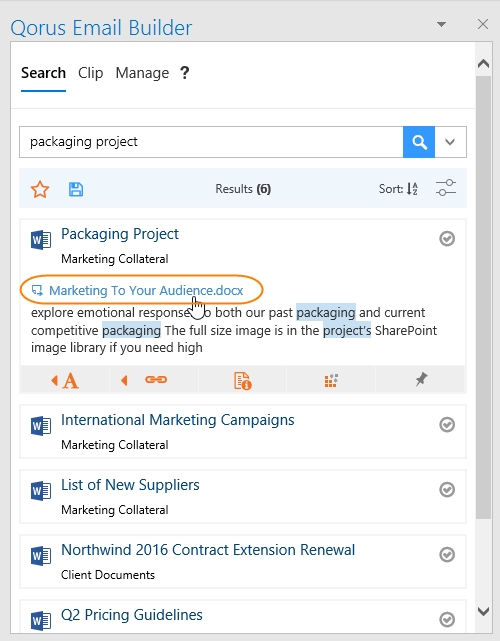
Task: Switch to the Clip tab
Action: 90,73
